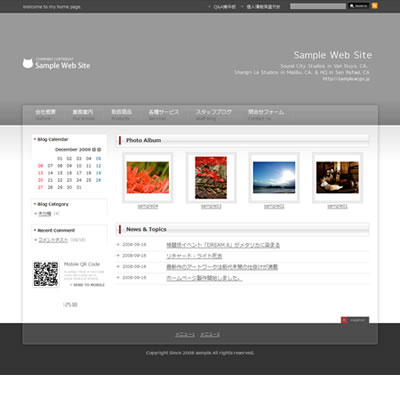Select December 17 in the calendar
The width and height of the screenshot is (400, 400).
point(79,173)
